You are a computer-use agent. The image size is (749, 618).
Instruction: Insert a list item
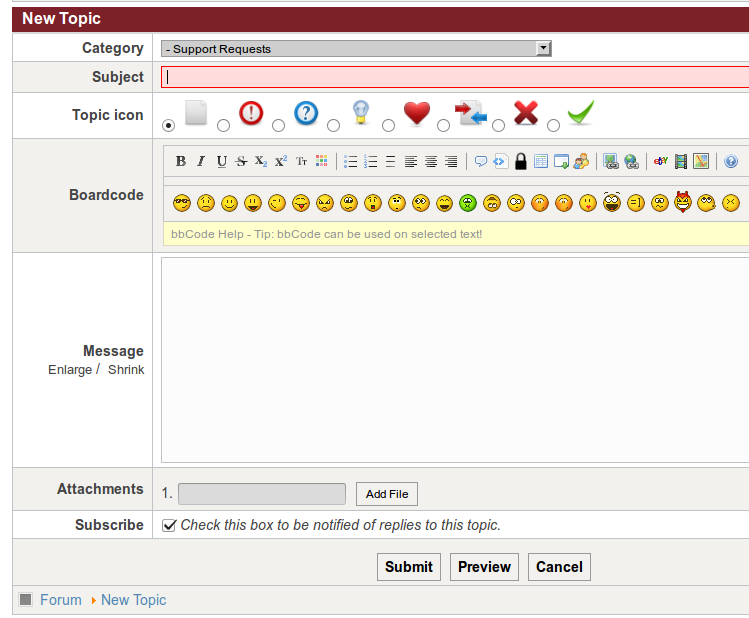[x=390, y=161]
